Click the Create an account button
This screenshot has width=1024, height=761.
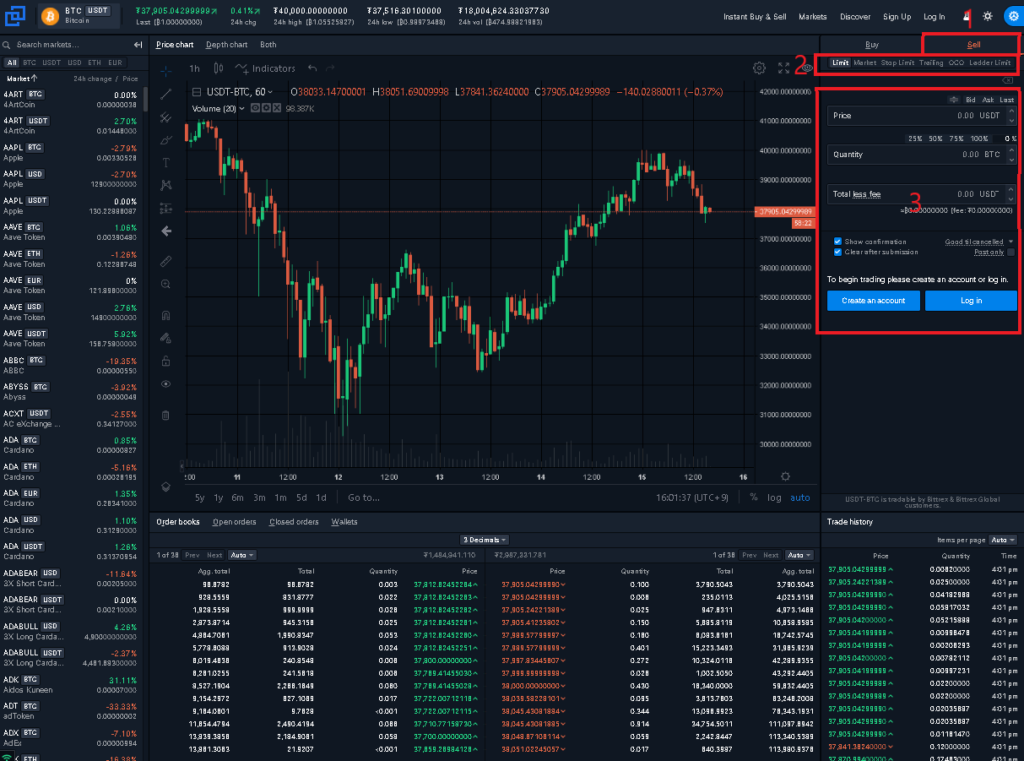point(873,300)
